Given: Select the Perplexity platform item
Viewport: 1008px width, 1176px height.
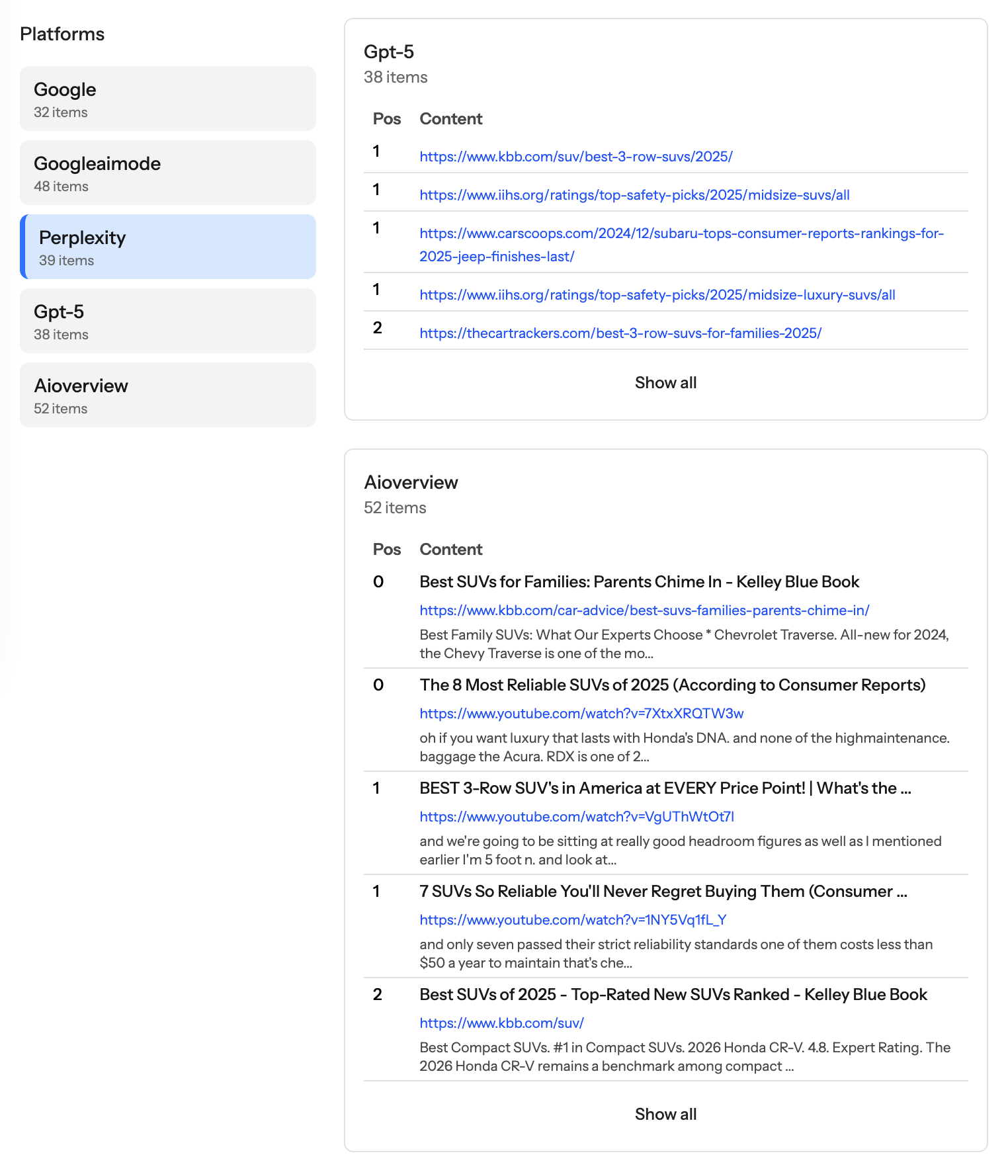Looking at the screenshot, I should 167,247.
